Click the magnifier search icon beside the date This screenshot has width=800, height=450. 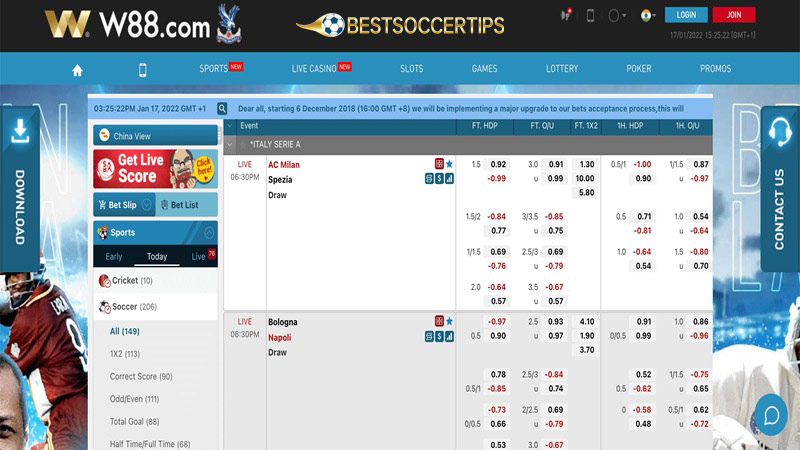[222, 108]
